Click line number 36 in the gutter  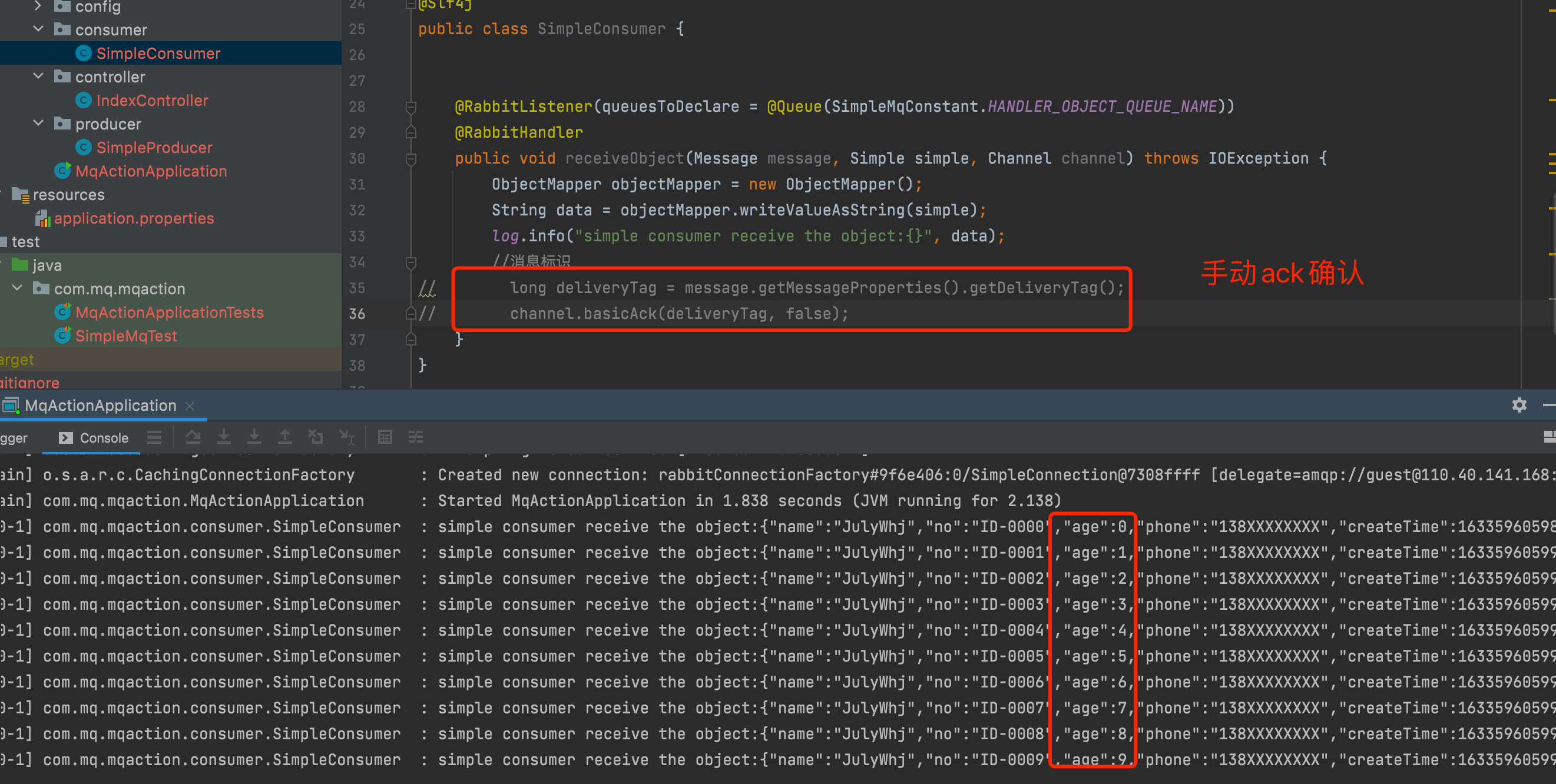[x=357, y=314]
